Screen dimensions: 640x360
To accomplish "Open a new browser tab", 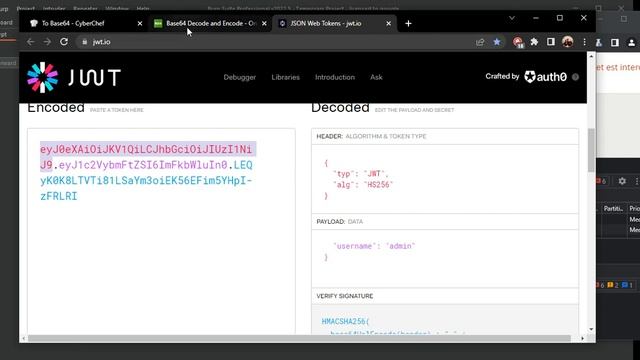I will [408, 23].
